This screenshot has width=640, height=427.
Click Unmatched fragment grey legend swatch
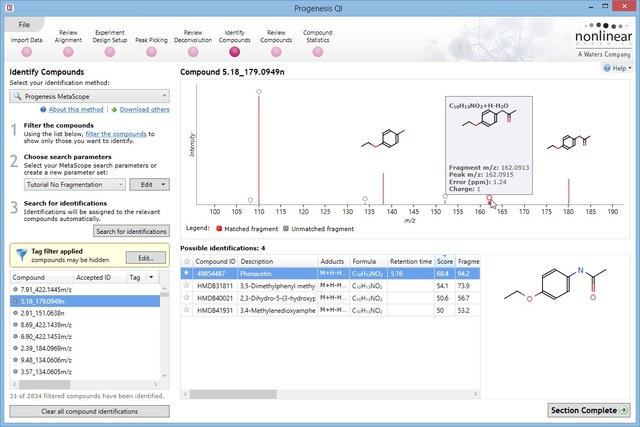286,229
